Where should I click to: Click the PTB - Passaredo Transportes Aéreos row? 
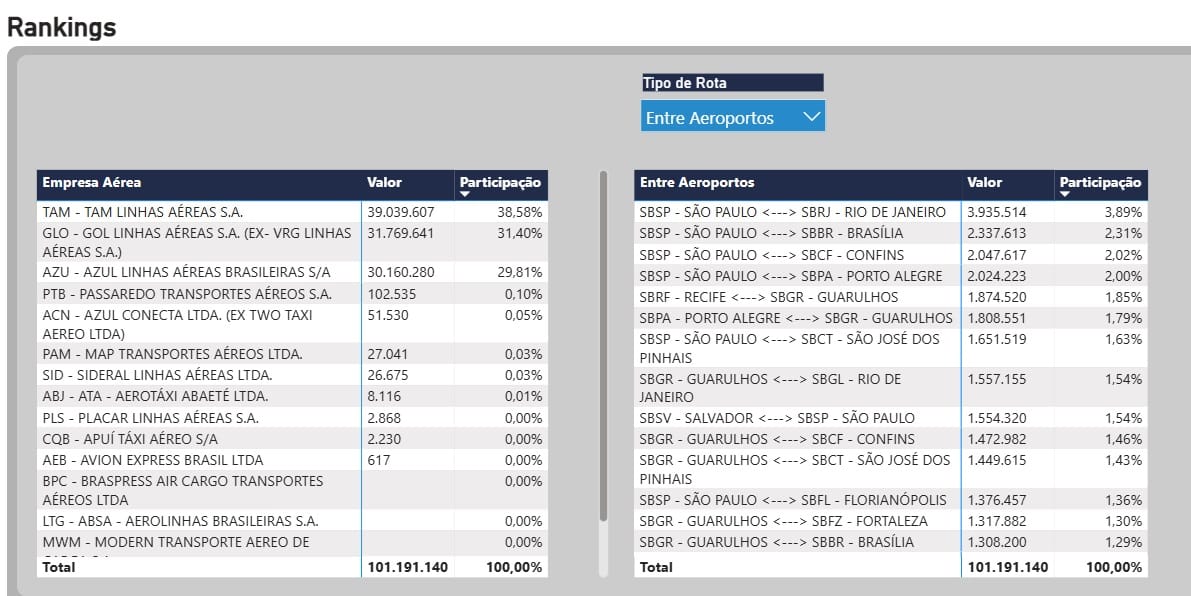click(x=187, y=294)
